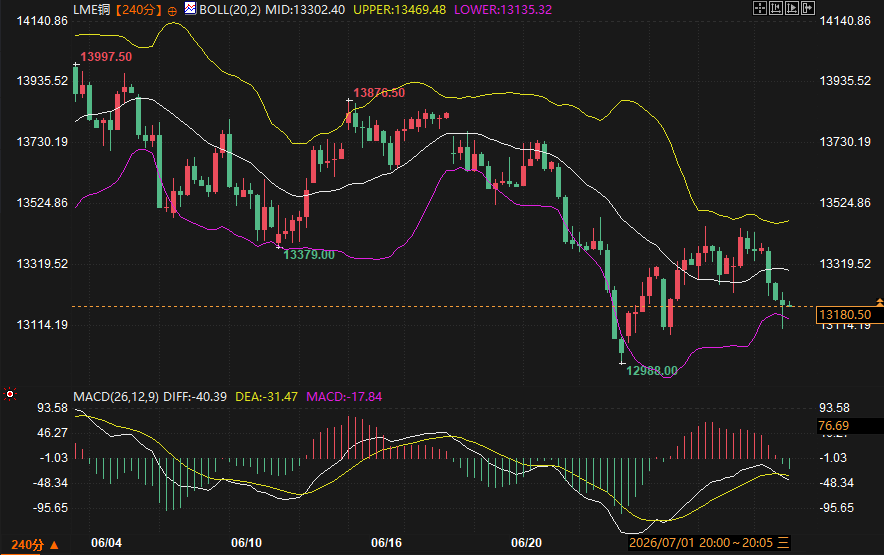Click the export panel arrow icon
884x555 pixels.
808,8
